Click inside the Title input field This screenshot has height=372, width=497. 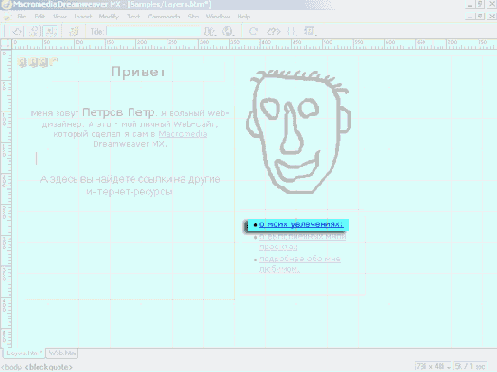(154, 31)
